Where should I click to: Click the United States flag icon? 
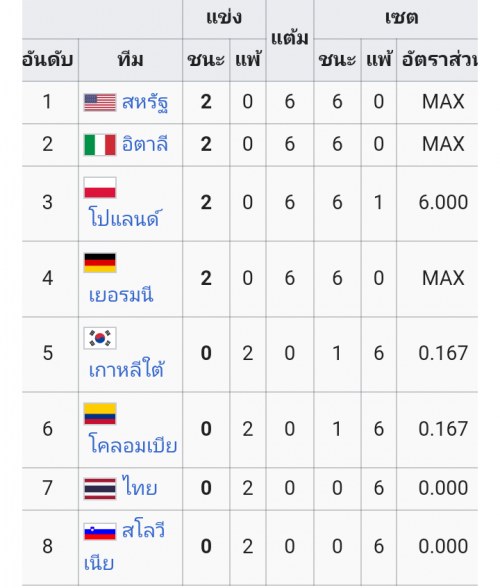point(100,102)
